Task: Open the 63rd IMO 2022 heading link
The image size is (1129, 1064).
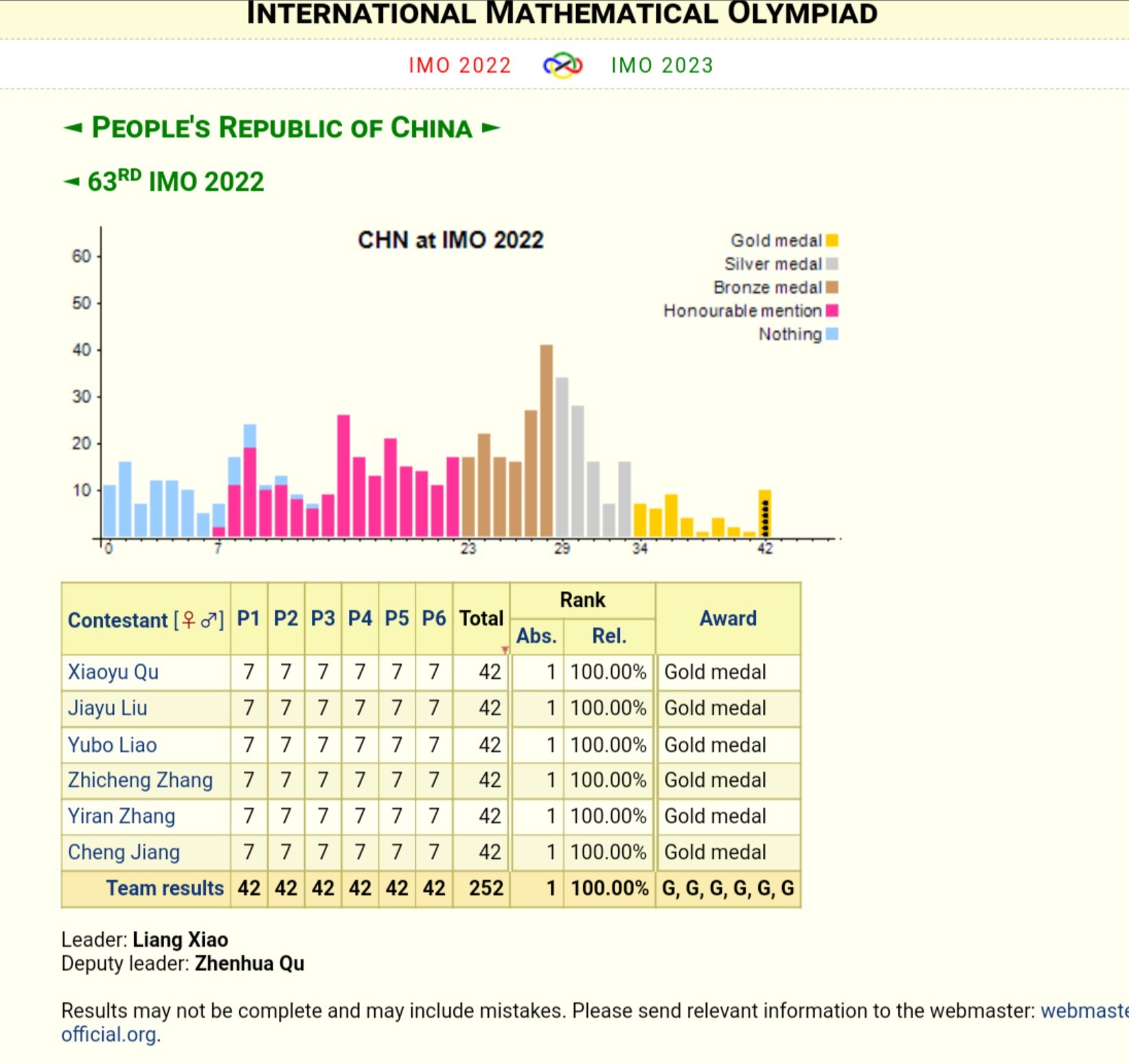Action: click(176, 182)
